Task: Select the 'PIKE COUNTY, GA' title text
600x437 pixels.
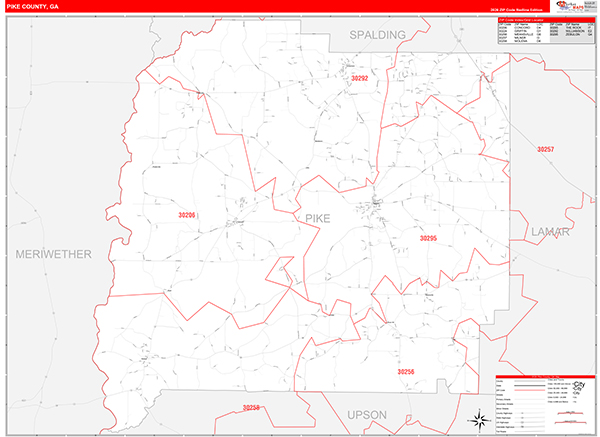Action: pos(33,7)
